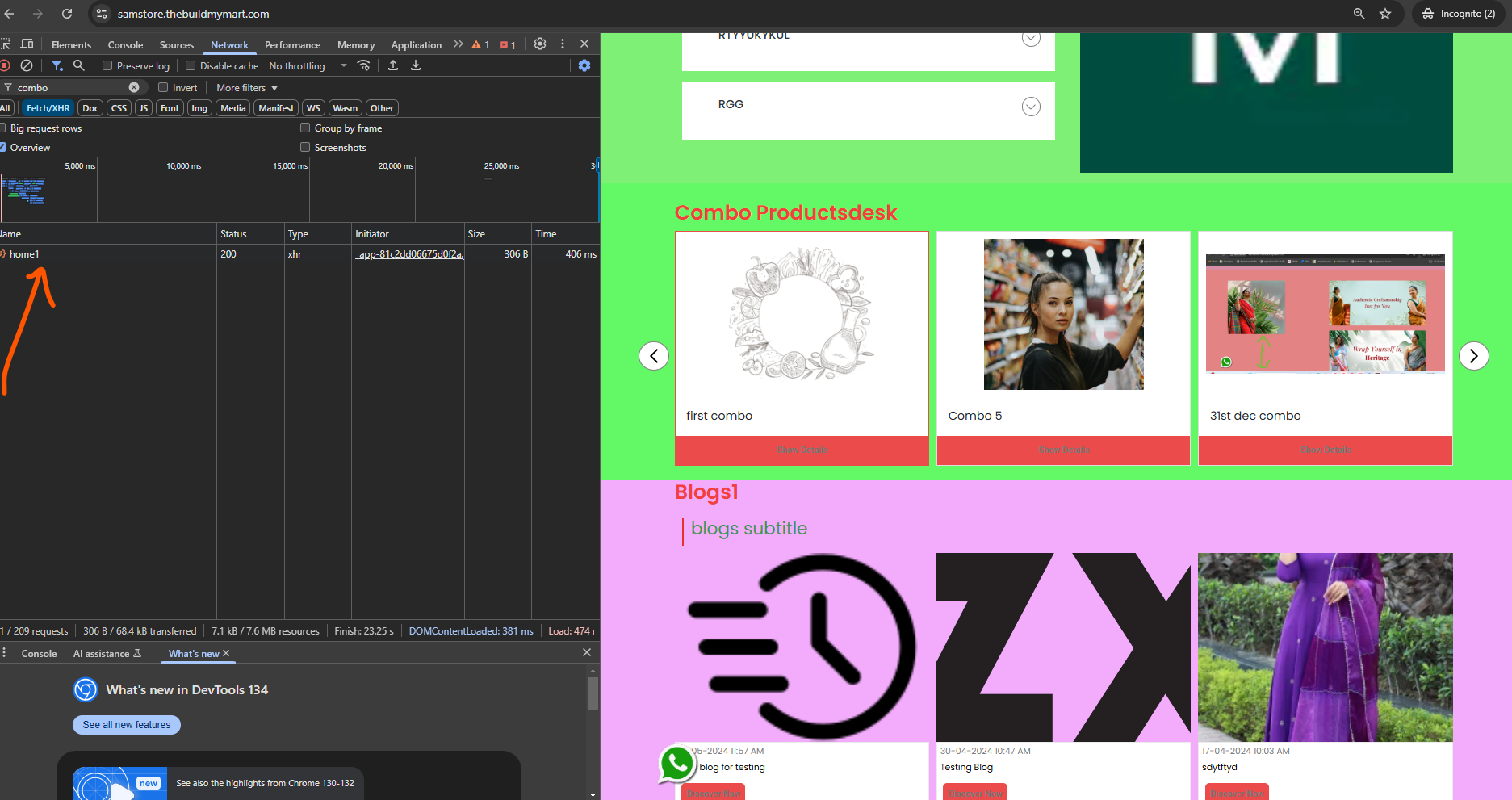The height and width of the screenshot is (800, 1512).
Task: Click the site information icon in address bar
Action: click(102, 14)
